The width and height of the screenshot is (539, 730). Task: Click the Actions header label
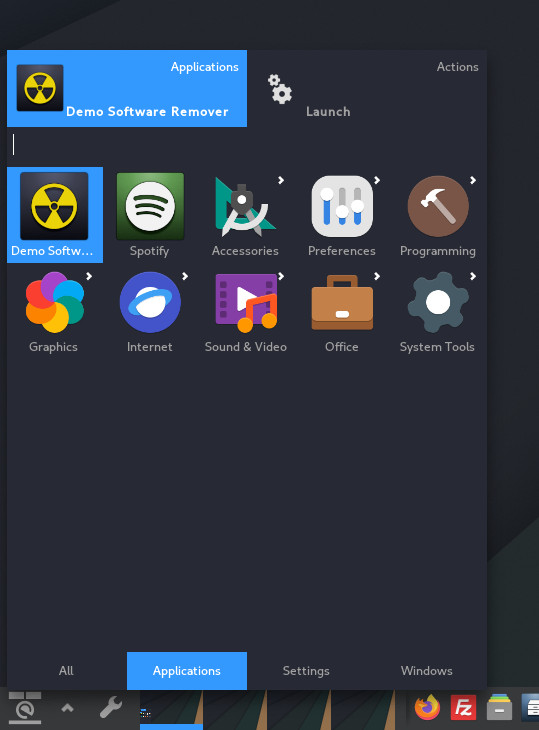458,67
